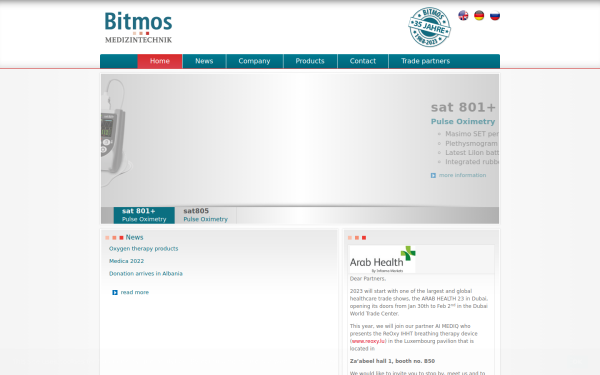Click the News section heading

(x=134, y=238)
